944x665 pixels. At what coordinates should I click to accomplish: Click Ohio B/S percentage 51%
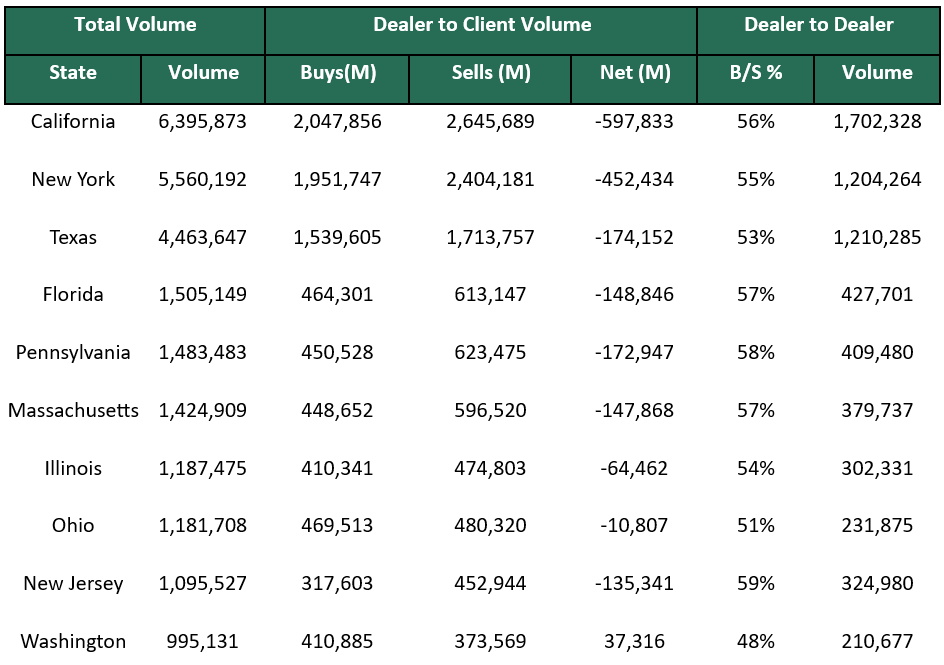pos(755,526)
